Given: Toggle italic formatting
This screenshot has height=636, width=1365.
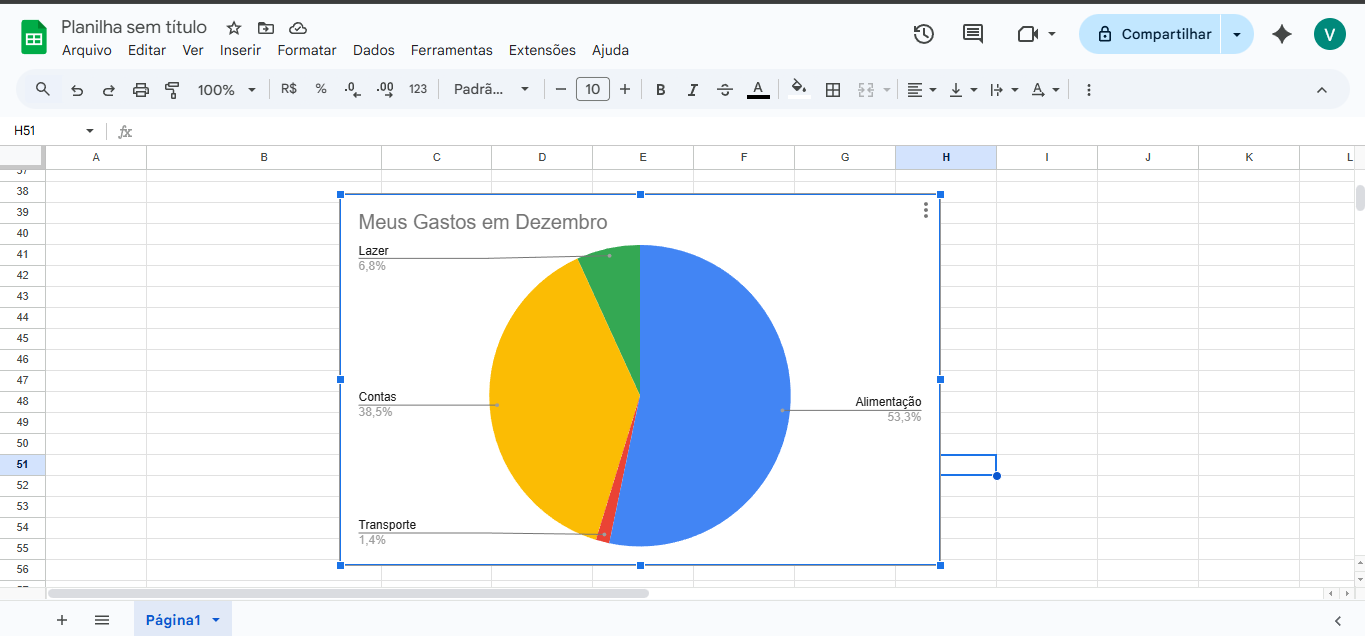Looking at the screenshot, I should 692,90.
